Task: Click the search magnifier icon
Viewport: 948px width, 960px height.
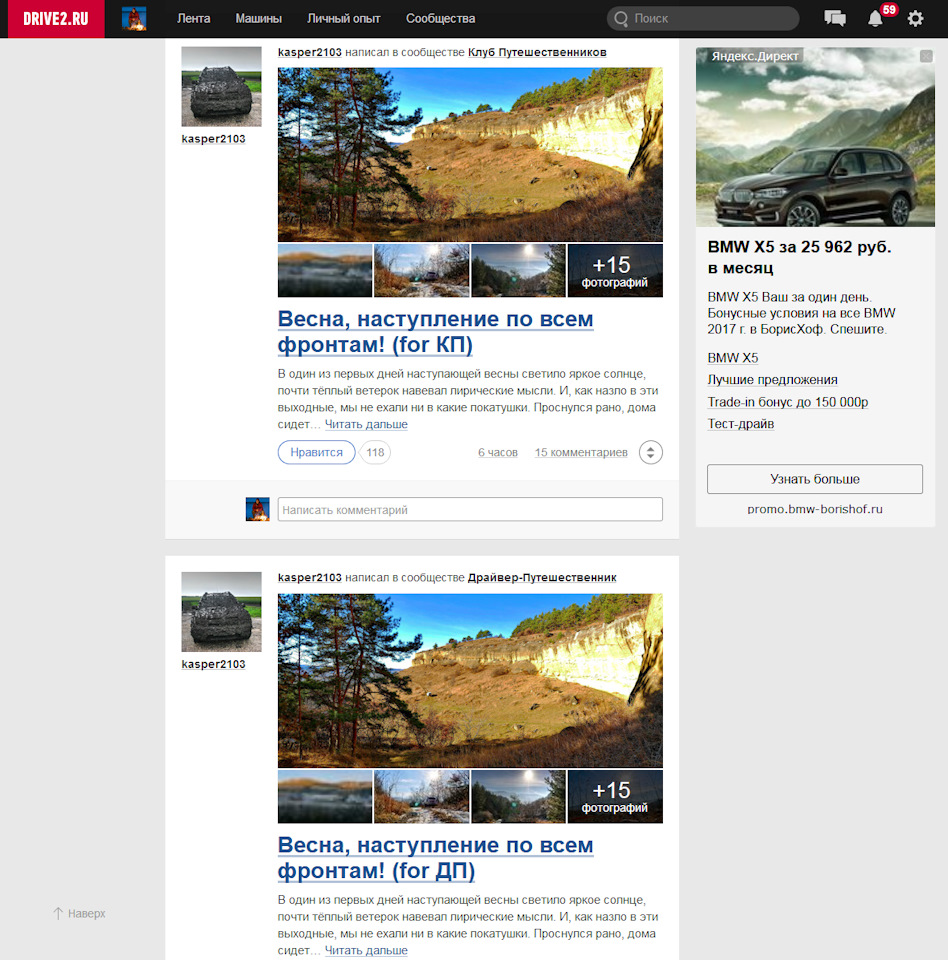Action: [622, 18]
